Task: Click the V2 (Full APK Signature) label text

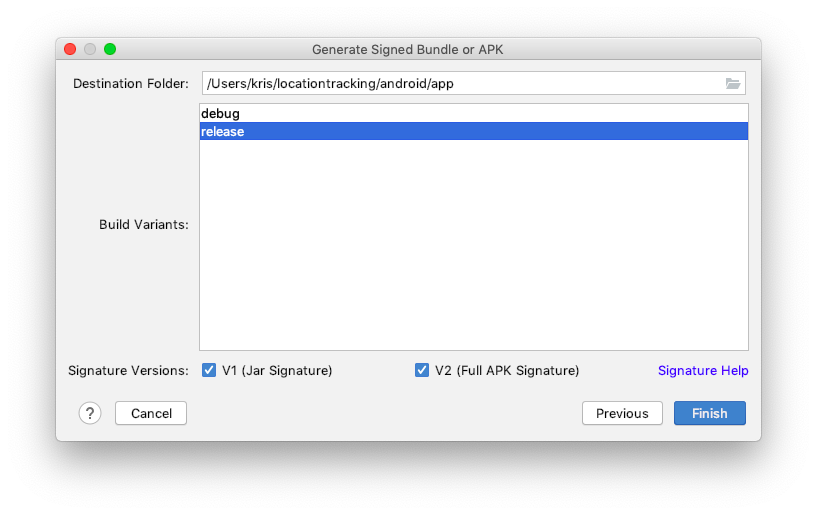Action: pyautogui.click(x=507, y=370)
